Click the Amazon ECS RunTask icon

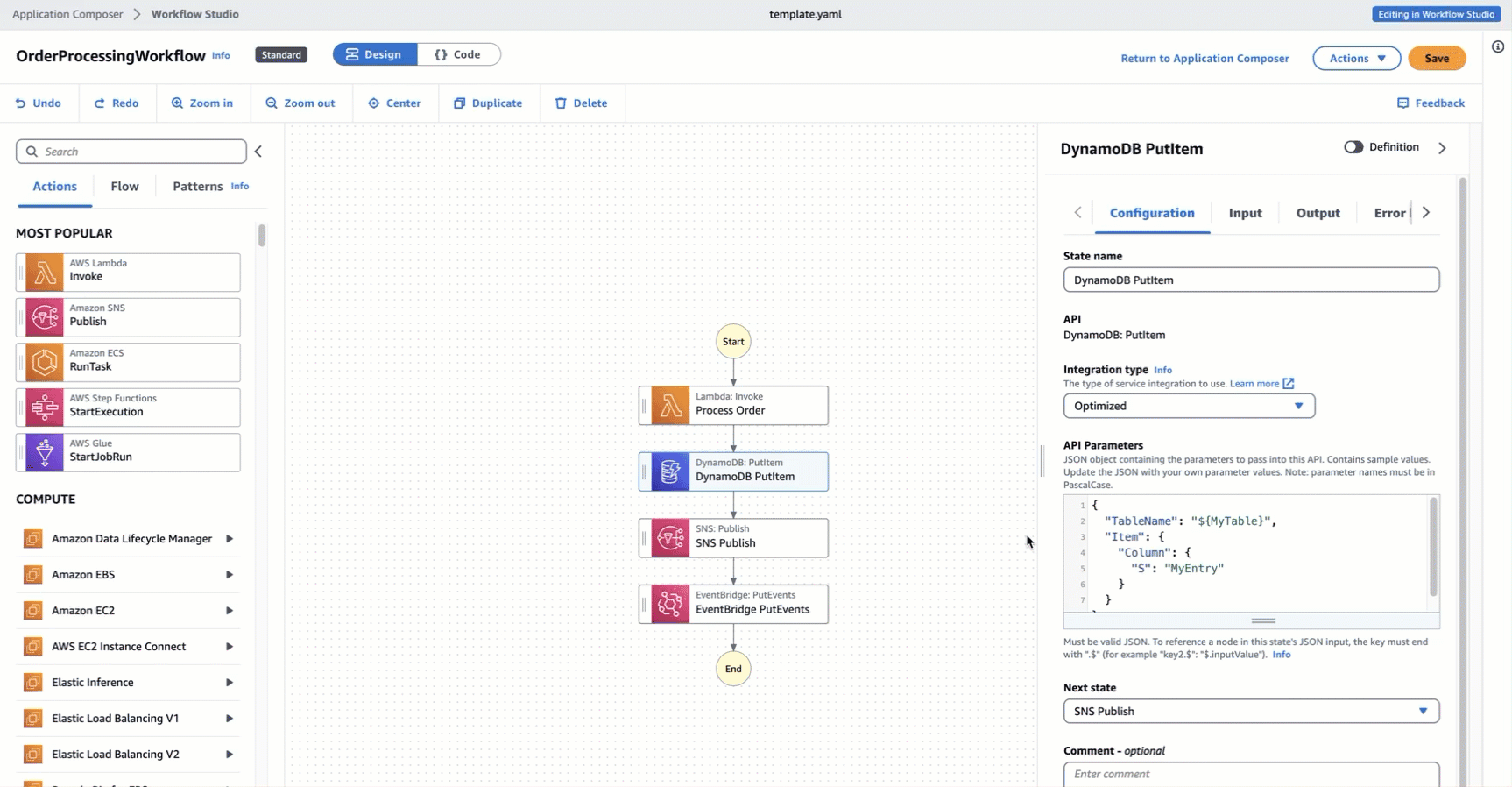(45, 363)
